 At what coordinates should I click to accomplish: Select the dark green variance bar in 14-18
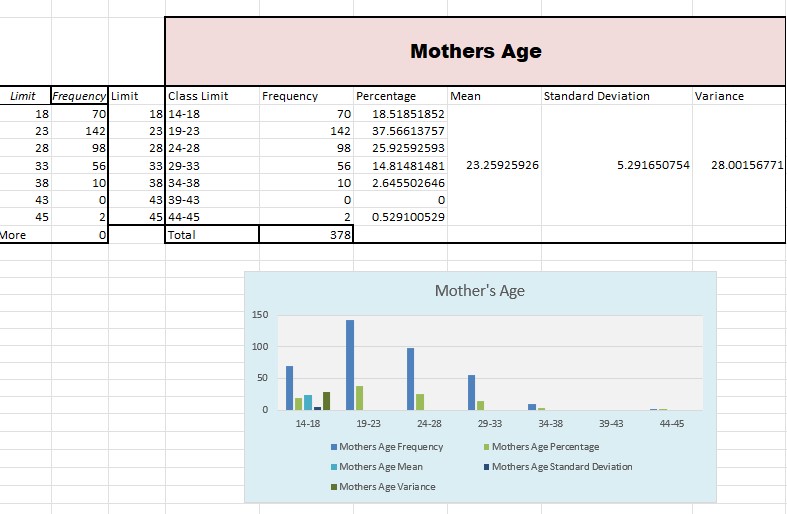(x=326, y=401)
